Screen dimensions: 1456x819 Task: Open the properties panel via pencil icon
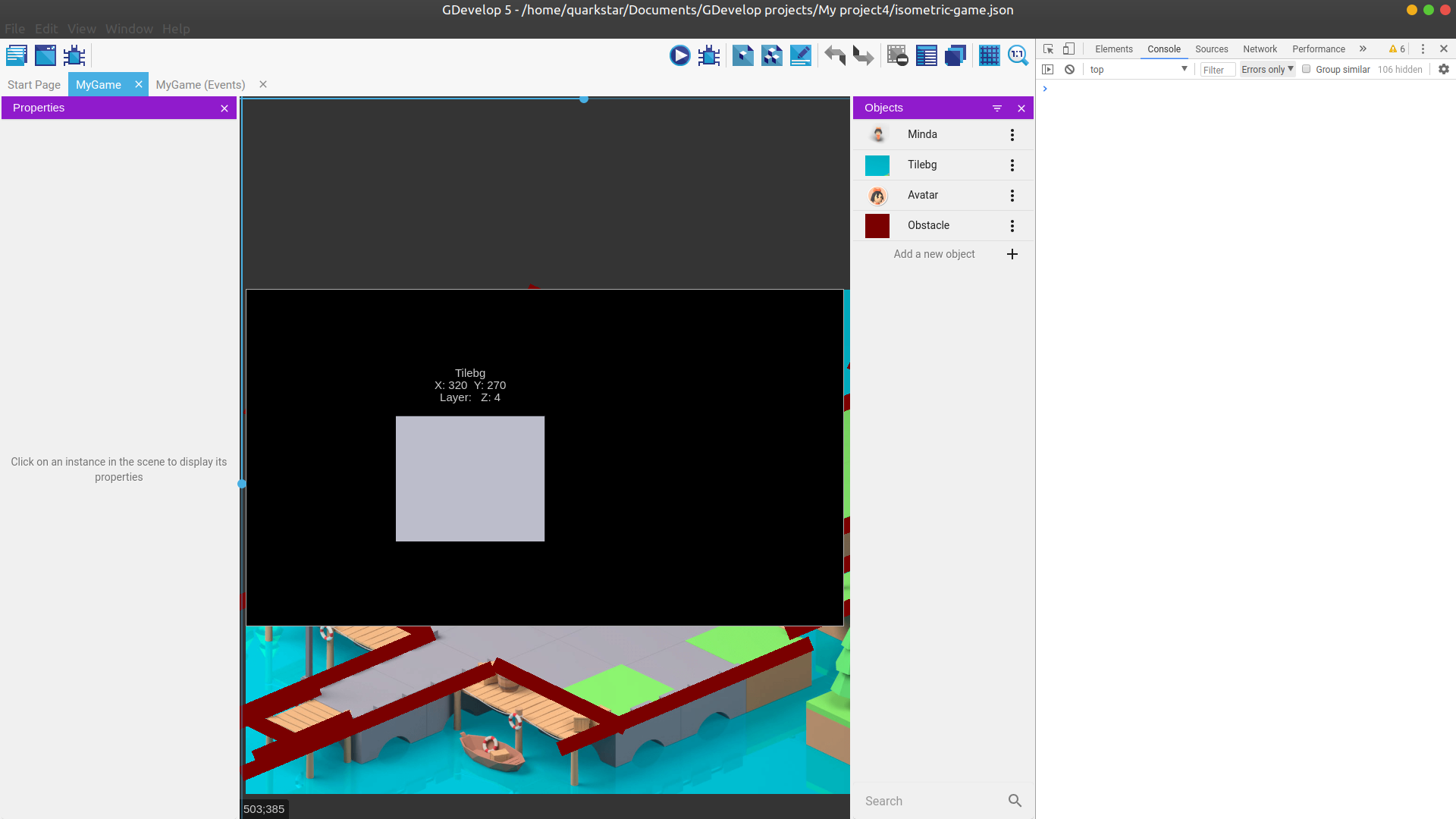(x=801, y=55)
